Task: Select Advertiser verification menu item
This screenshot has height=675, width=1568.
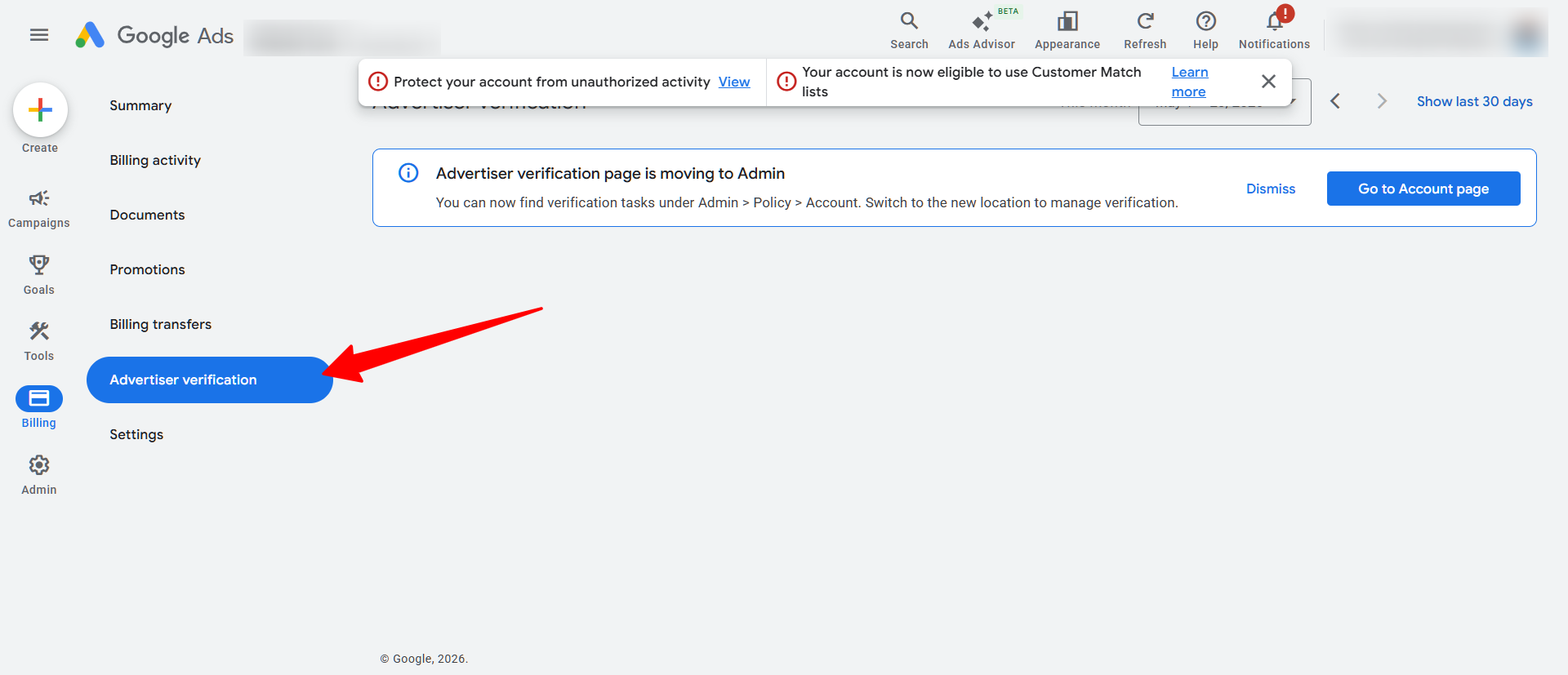Action: [210, 380]
